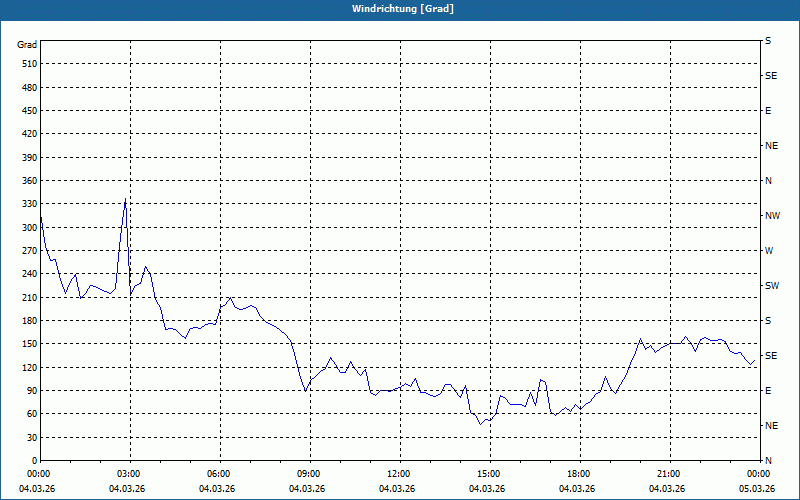This screenshot has width=800, height=500.
Task: Select the 15:00 time axis label
Action: point(488,474)
